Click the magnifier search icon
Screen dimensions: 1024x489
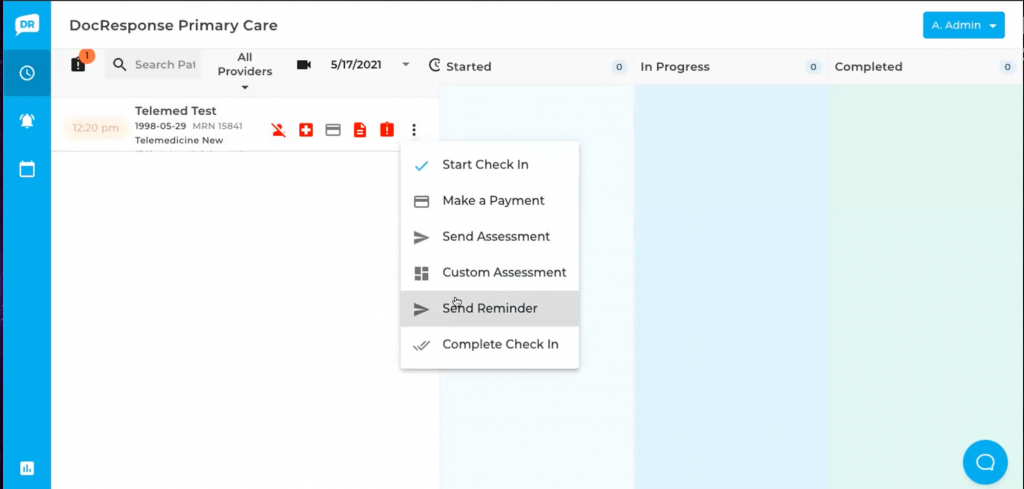[119, 65]
